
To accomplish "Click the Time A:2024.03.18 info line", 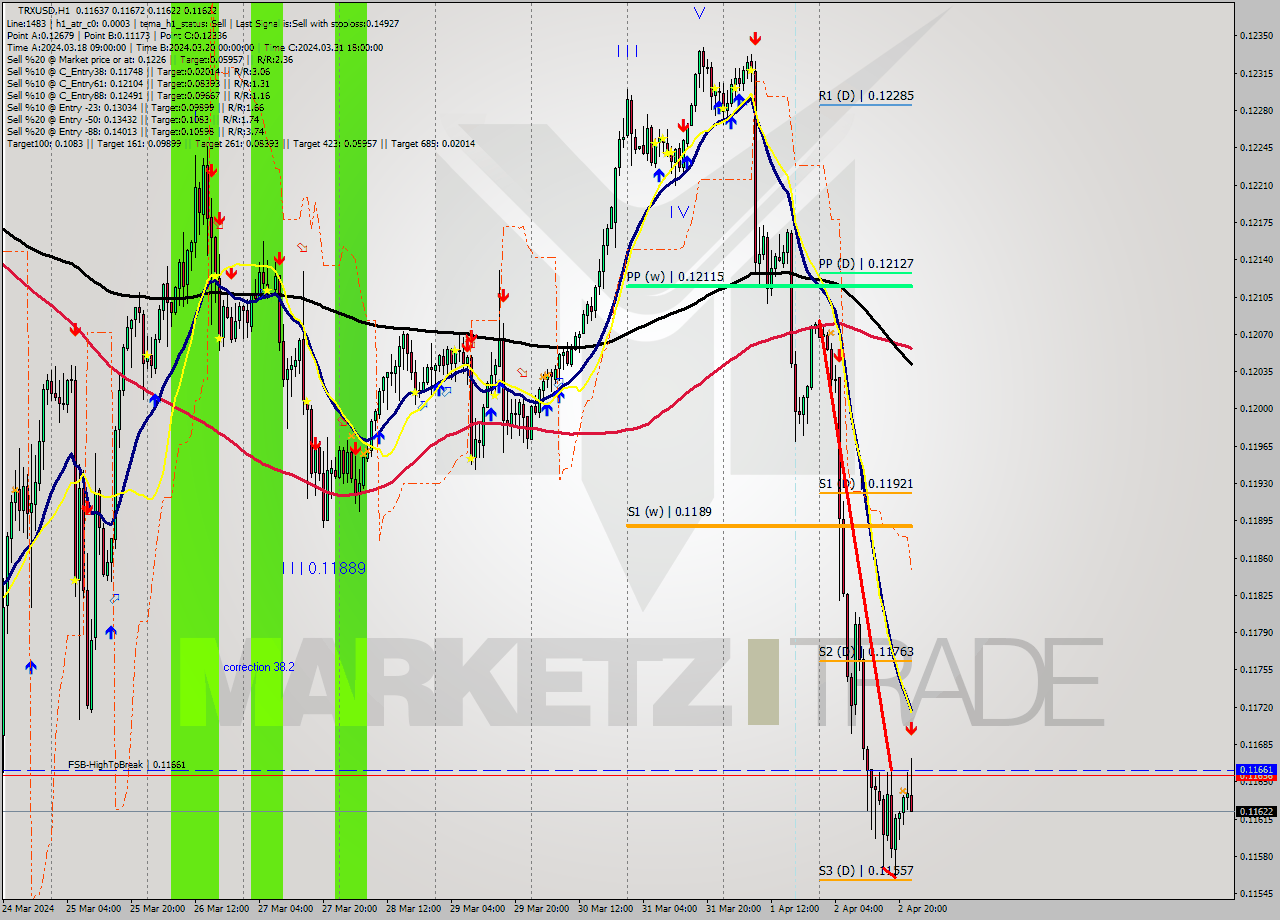I will 194,47.
